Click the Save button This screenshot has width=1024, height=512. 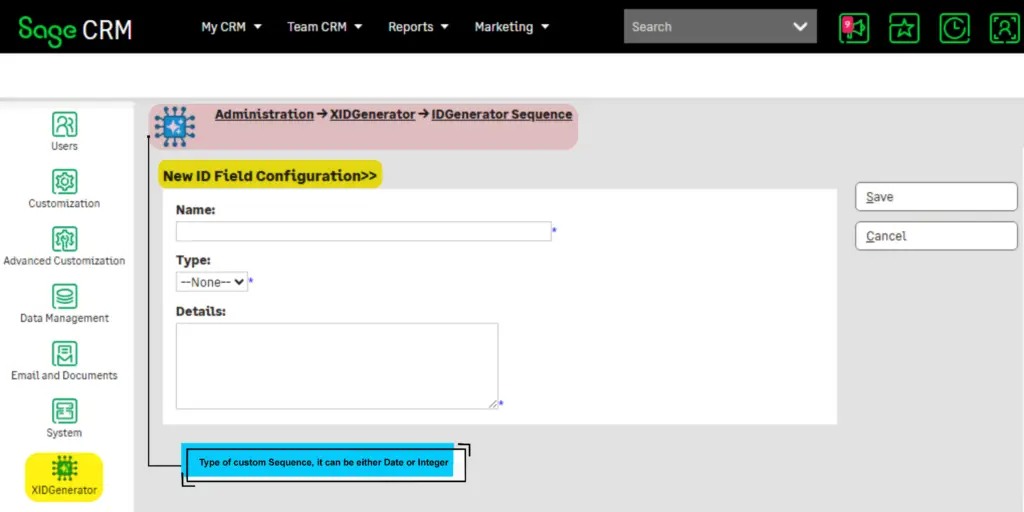935,197
